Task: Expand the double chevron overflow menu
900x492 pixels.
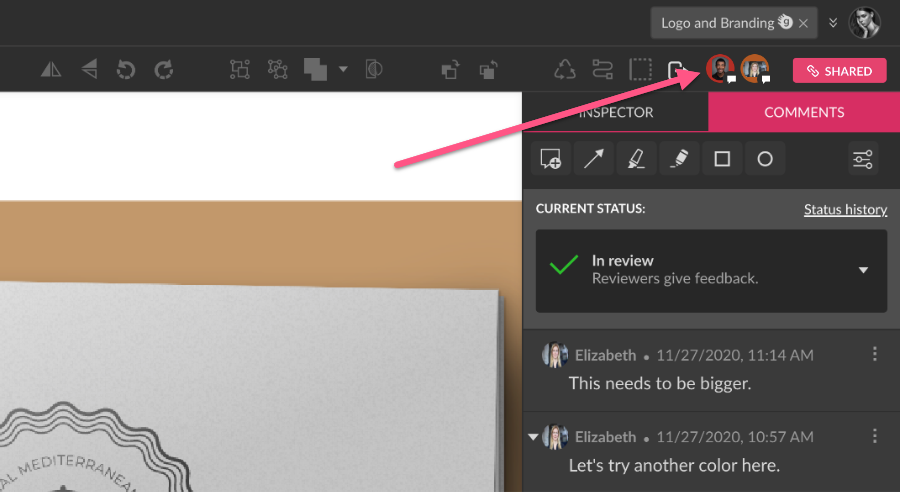Action: click(x=833, y=22)
